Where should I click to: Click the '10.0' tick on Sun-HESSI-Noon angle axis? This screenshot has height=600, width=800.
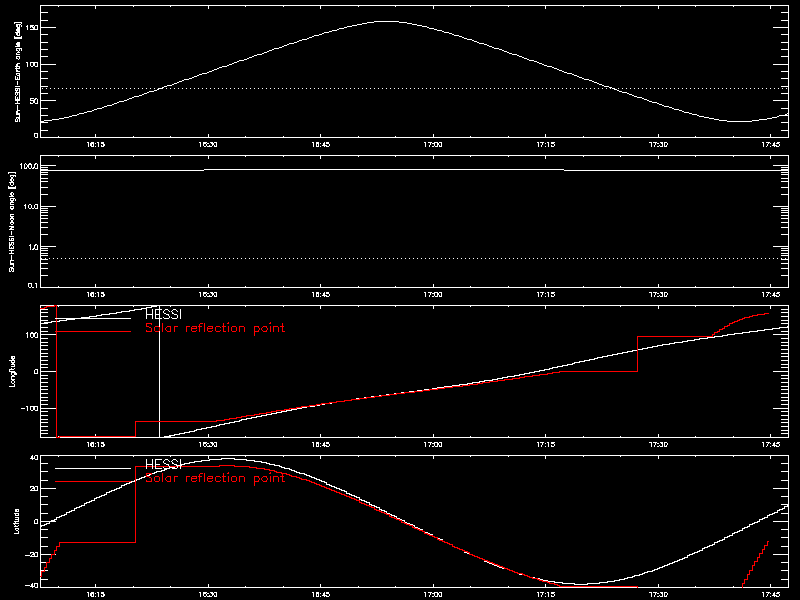(x=31, y=206)
